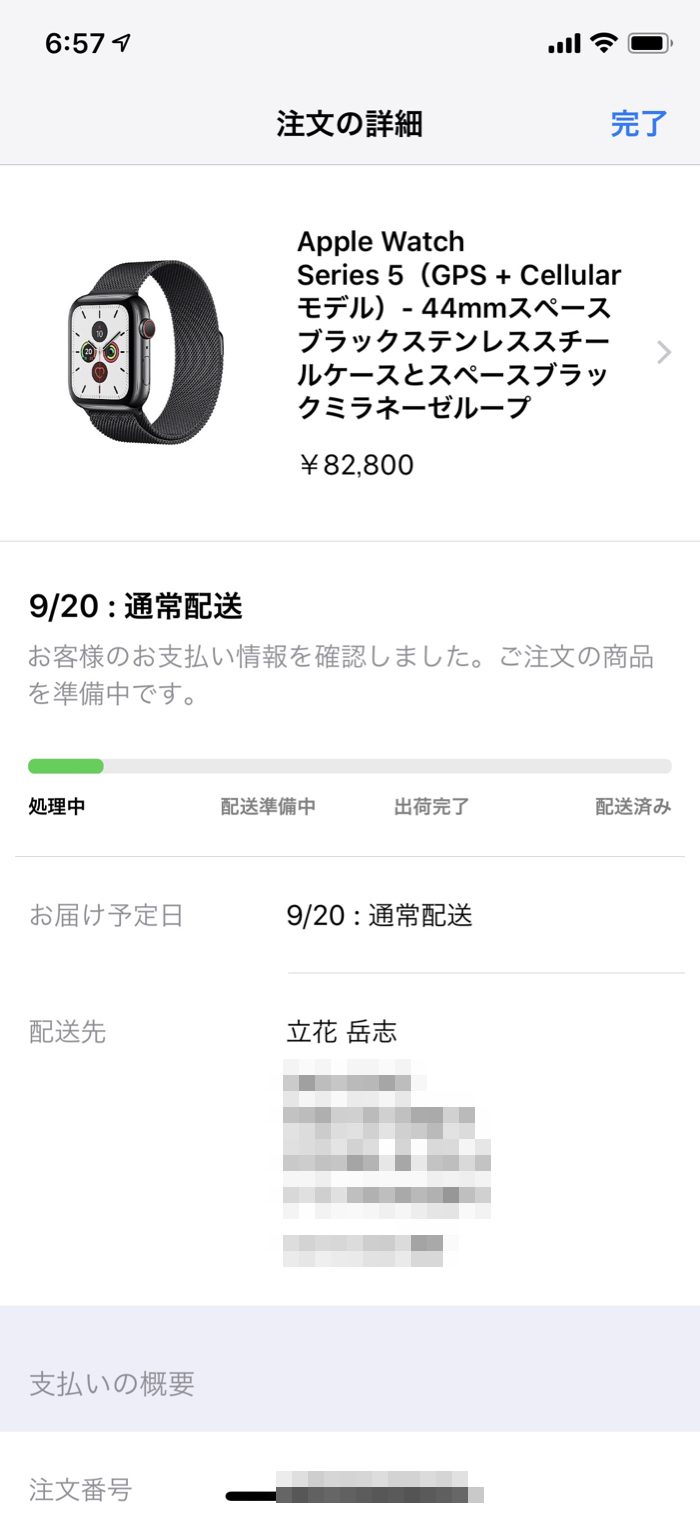Tap the Wi-Fi status icon
This screenshot has width=700, height=1516.
[x=603, y=43]
